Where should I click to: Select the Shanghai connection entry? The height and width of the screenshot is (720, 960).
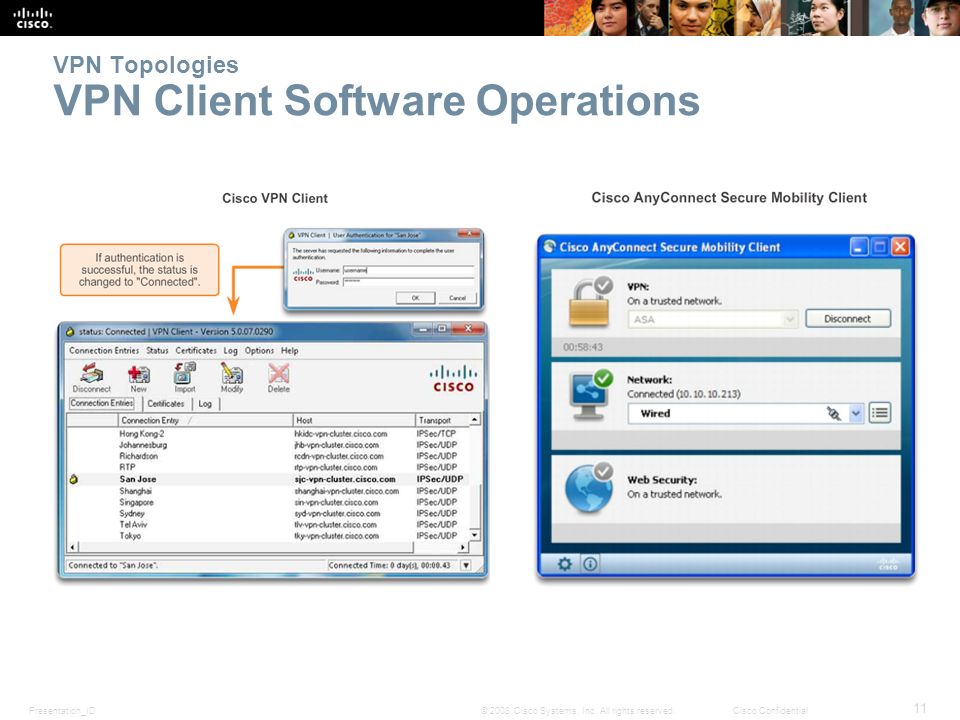268,491
